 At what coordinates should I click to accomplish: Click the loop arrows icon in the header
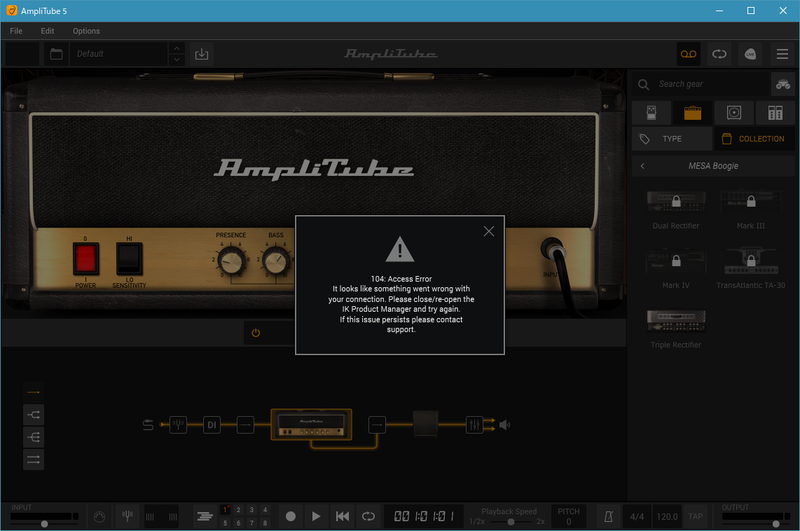(x=719, y=54)
